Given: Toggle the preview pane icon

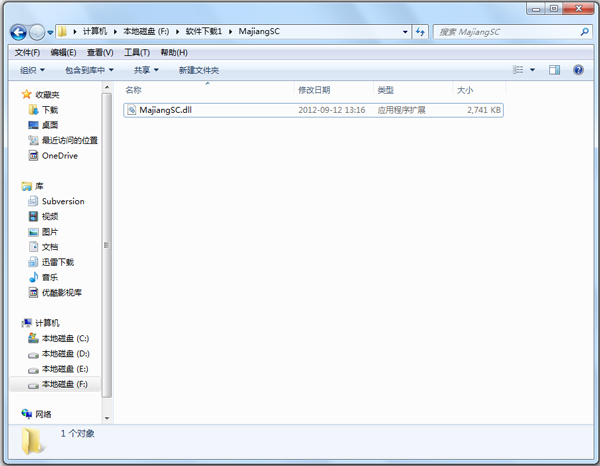Looking at the screenshot, I should [555, 70].
